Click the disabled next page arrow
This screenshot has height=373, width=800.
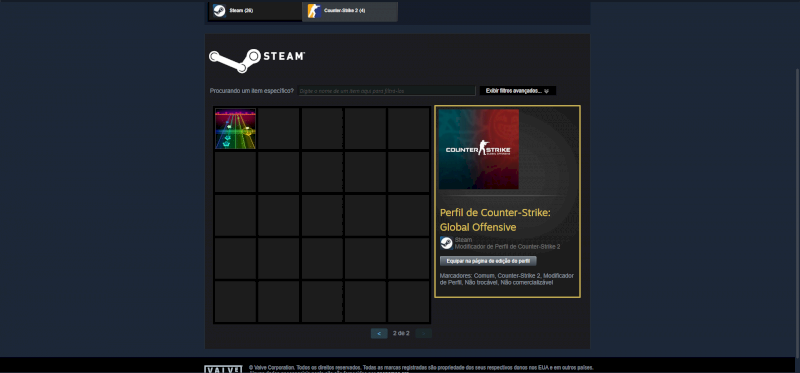click(x=423, y=334)
